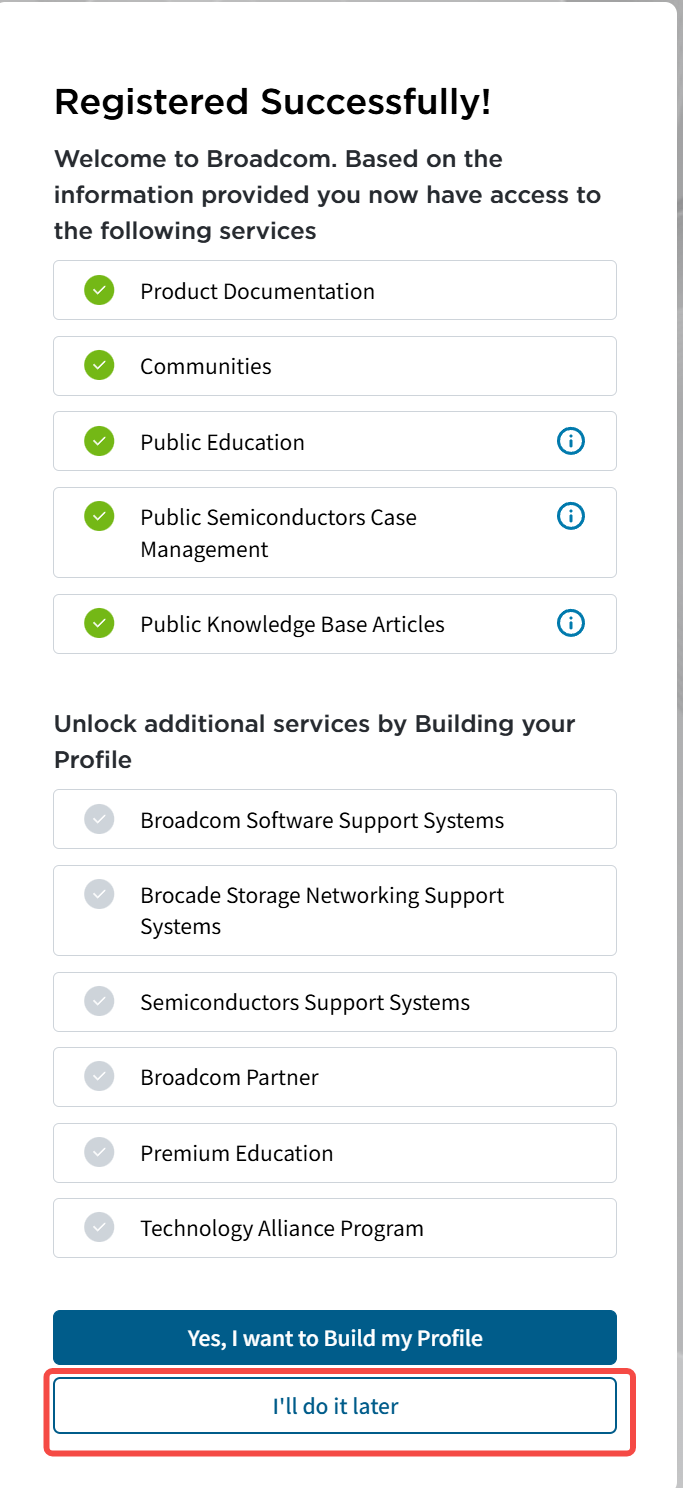Click the green check for Public Semiconductors Case Management
The height and width of the screenshot is (1488, 683).
pyautogui.click(x=99, y=516)
